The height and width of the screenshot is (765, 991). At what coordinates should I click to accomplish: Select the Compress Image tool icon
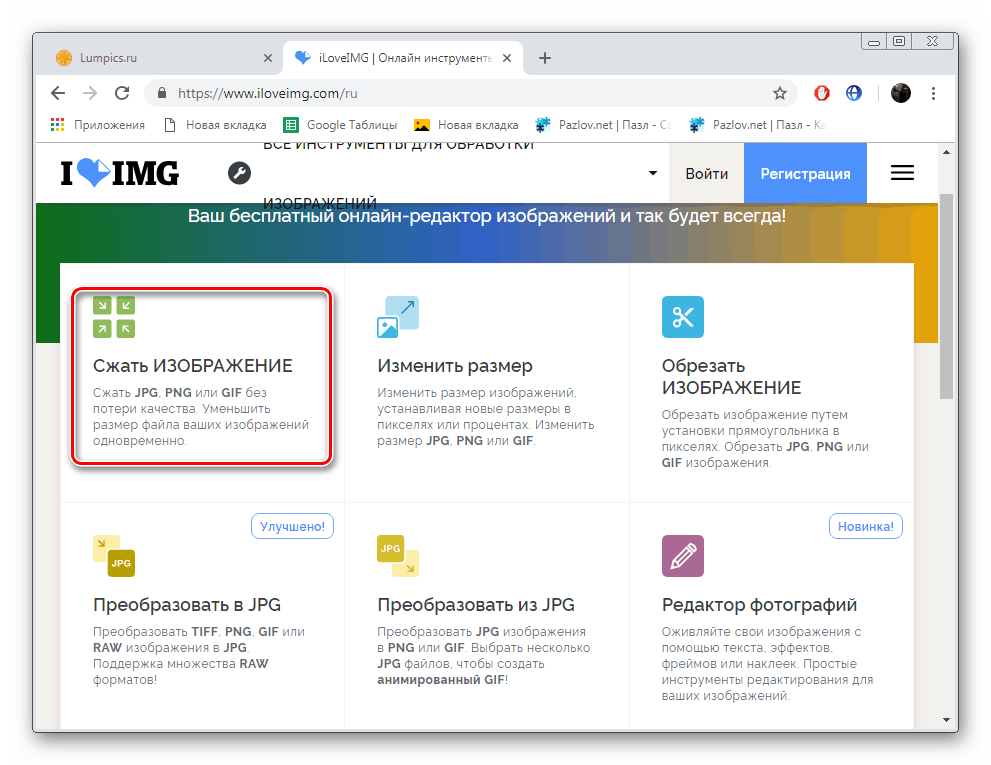(x=113, y=316)
